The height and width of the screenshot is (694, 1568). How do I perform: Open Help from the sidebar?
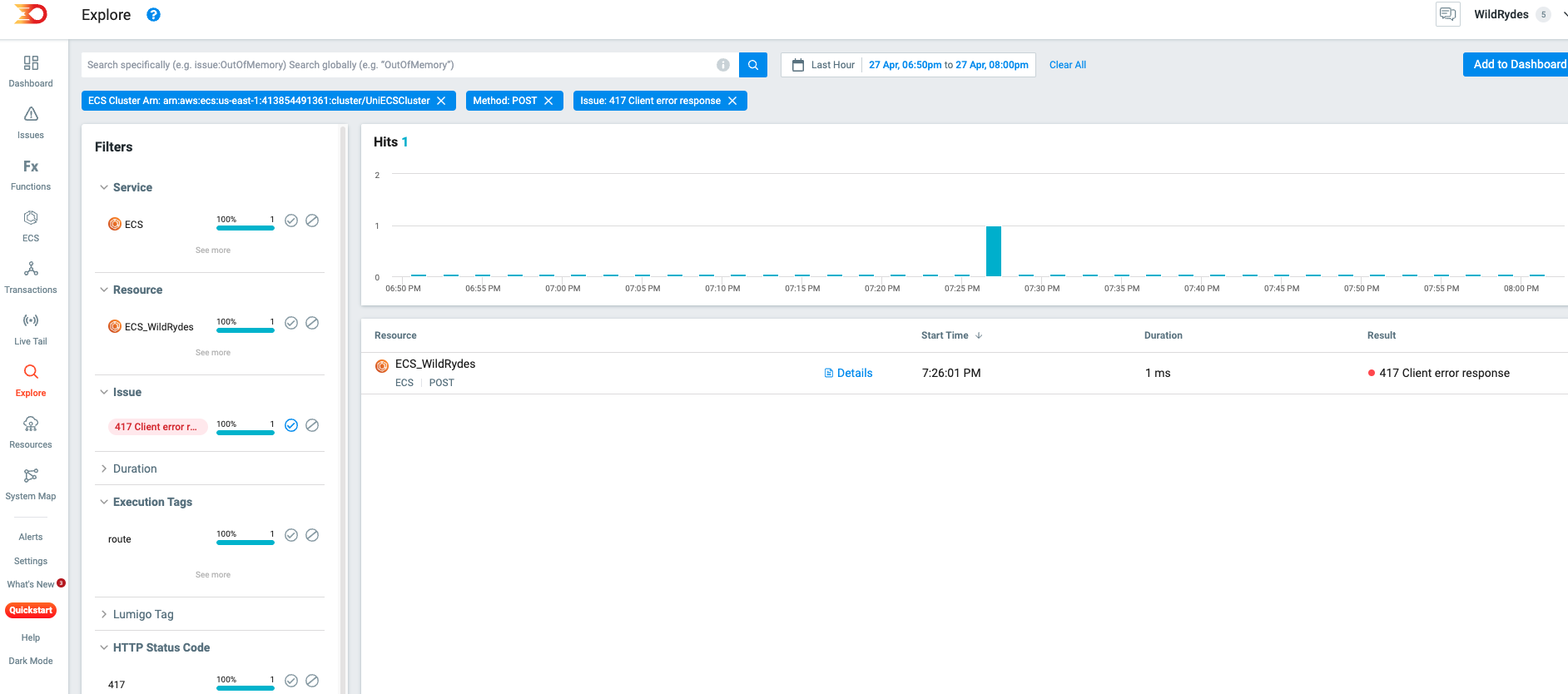31,637
